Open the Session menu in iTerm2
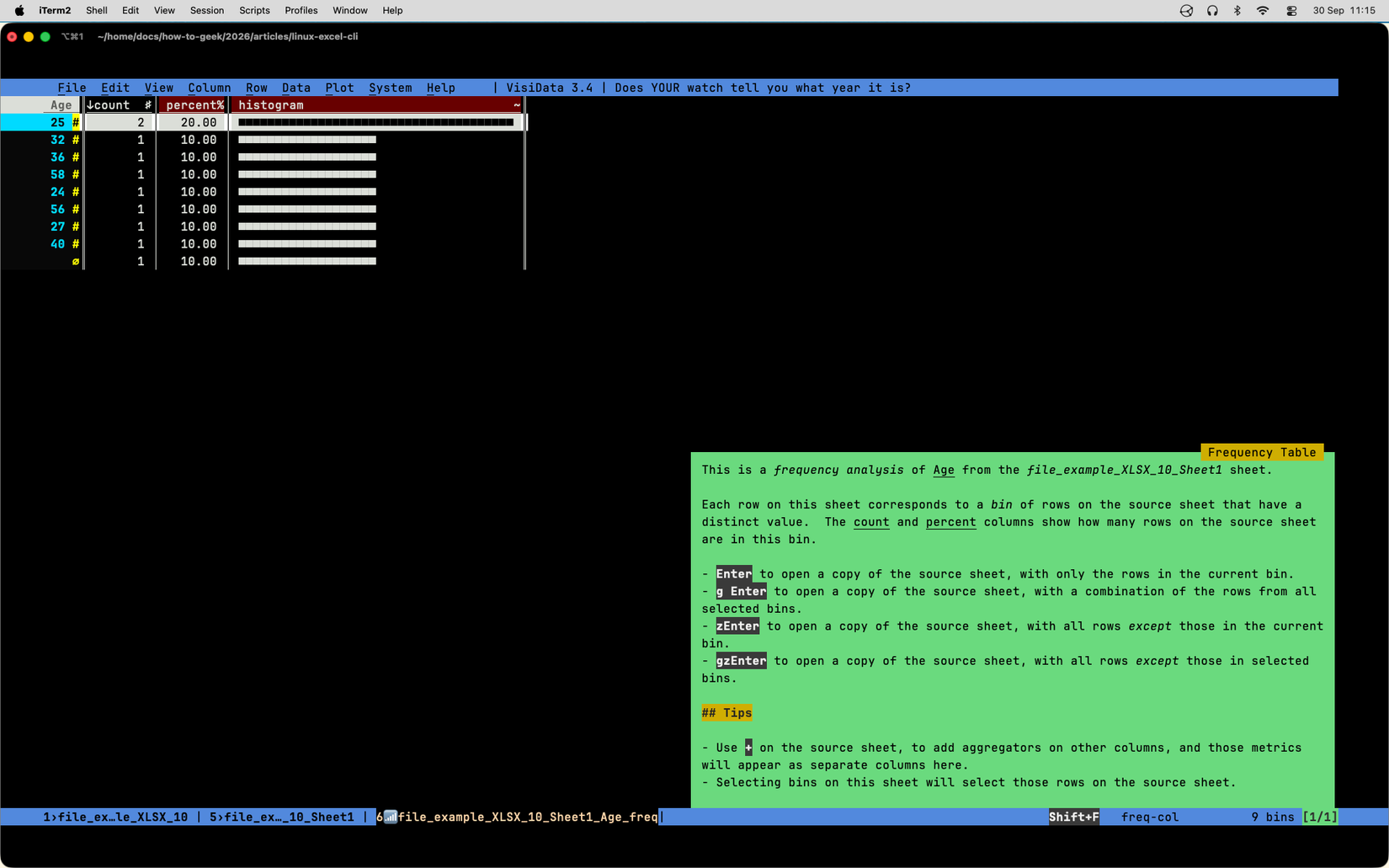The height and width of the screenshot is (868, 1389). click(x=207, y=11)
